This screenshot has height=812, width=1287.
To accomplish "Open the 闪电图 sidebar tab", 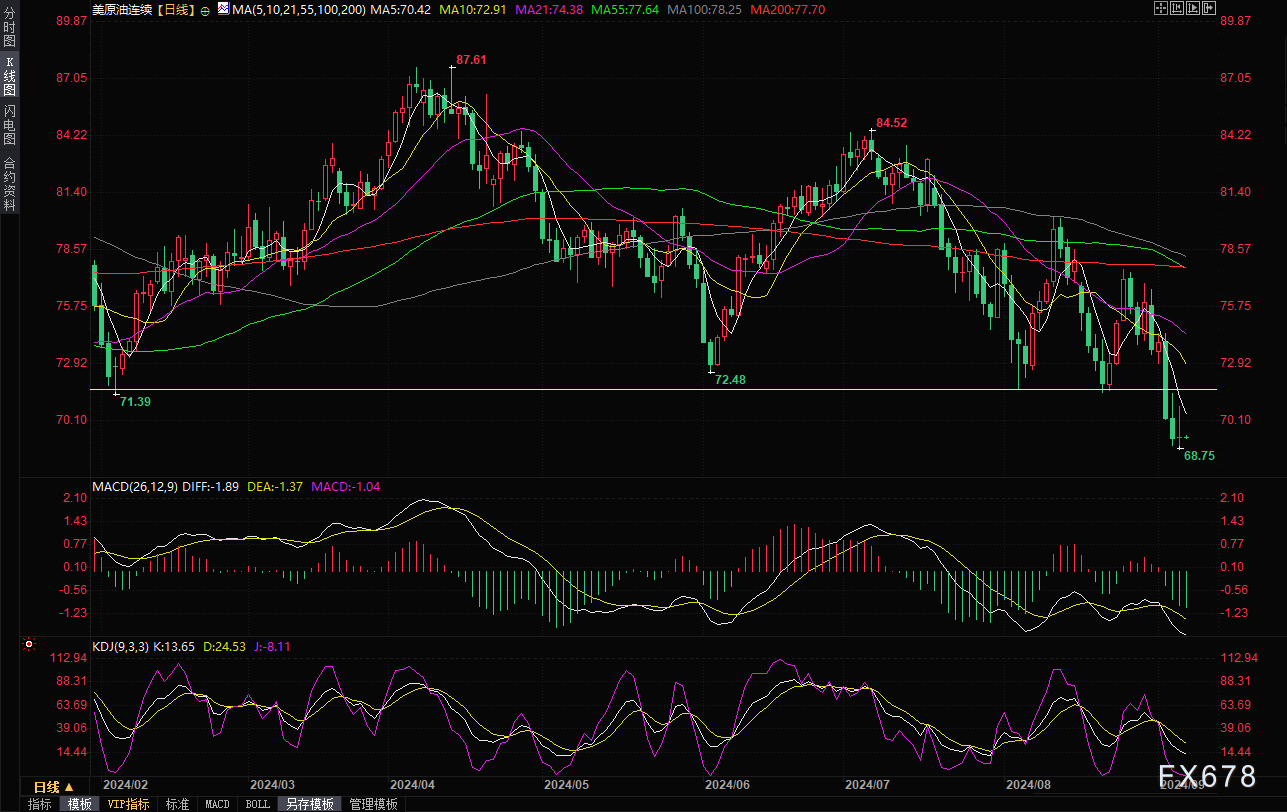I will click(9, 124).
